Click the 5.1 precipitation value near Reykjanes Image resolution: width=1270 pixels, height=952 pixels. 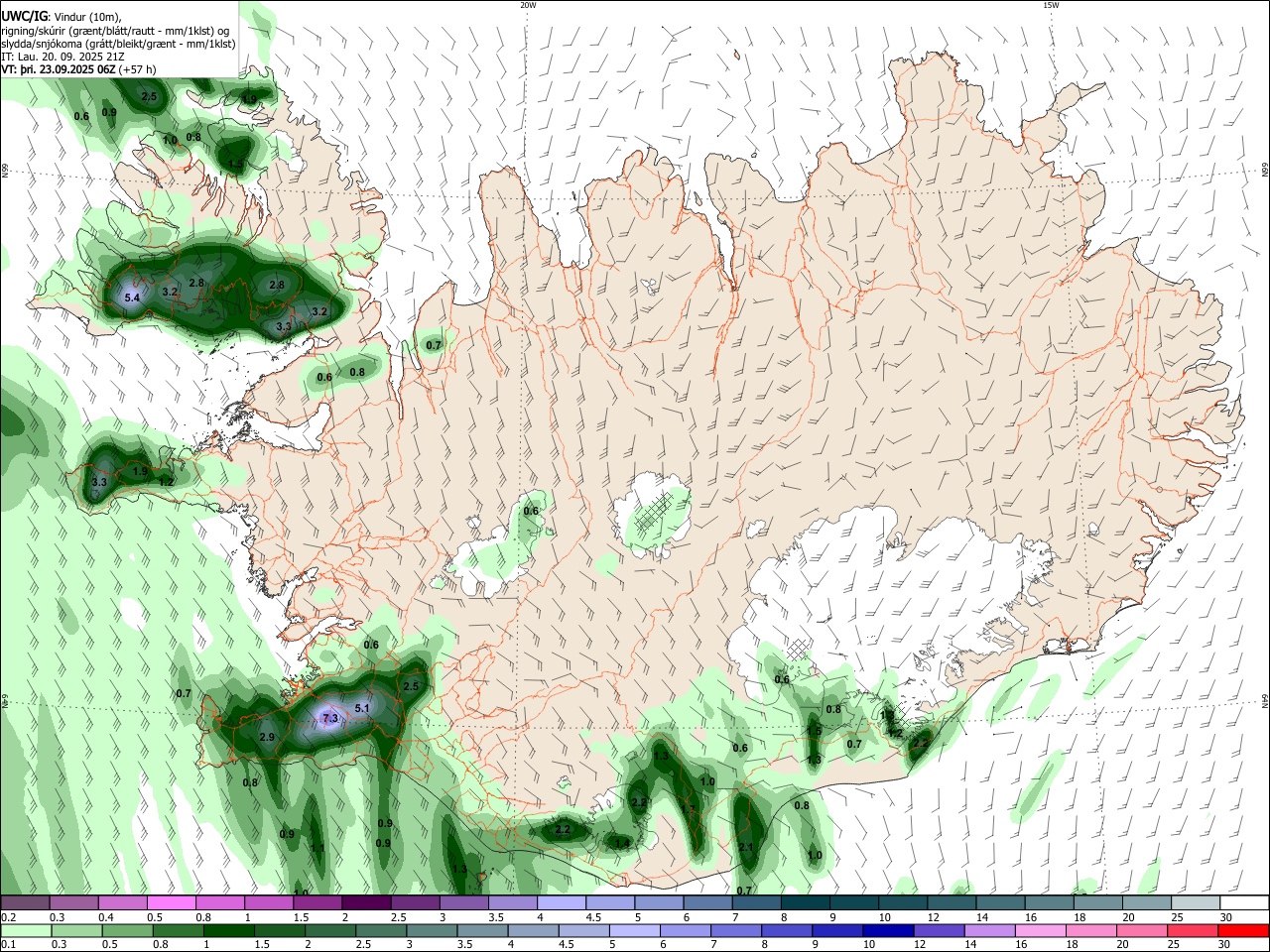pos(362,708)
